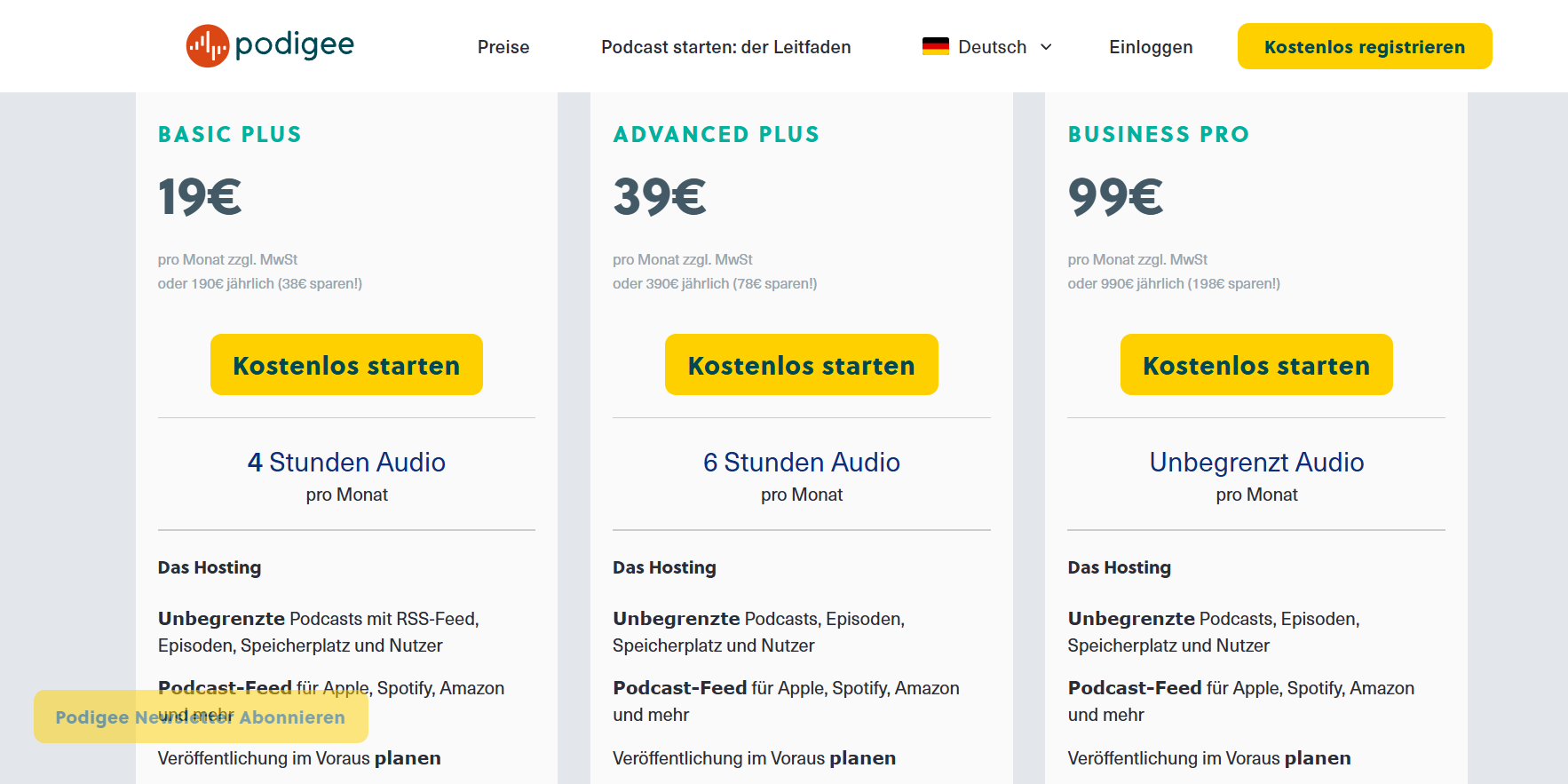Image resolution: width=1568 pixels, height=784 pixels.
Task: Click the Unbegrenzt Audio text
Action: point(1256,462)
